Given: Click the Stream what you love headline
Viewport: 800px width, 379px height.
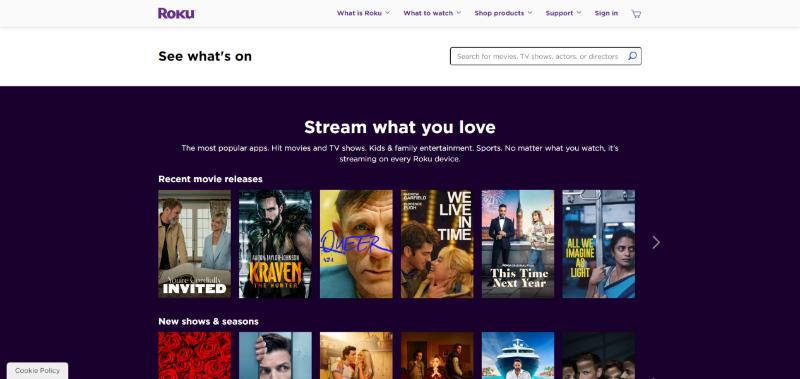Looking at the screenshot, I should [x=400, y=127].
